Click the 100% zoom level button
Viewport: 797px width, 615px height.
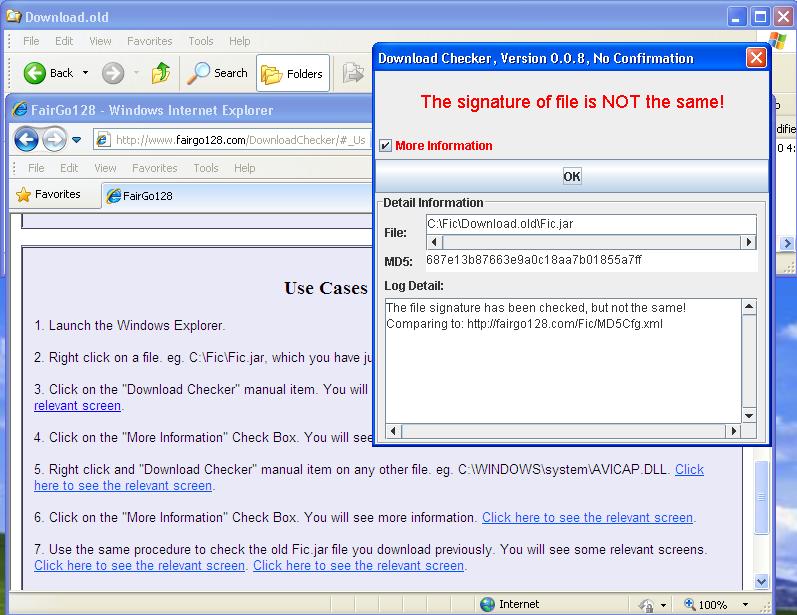click(706, 604)
